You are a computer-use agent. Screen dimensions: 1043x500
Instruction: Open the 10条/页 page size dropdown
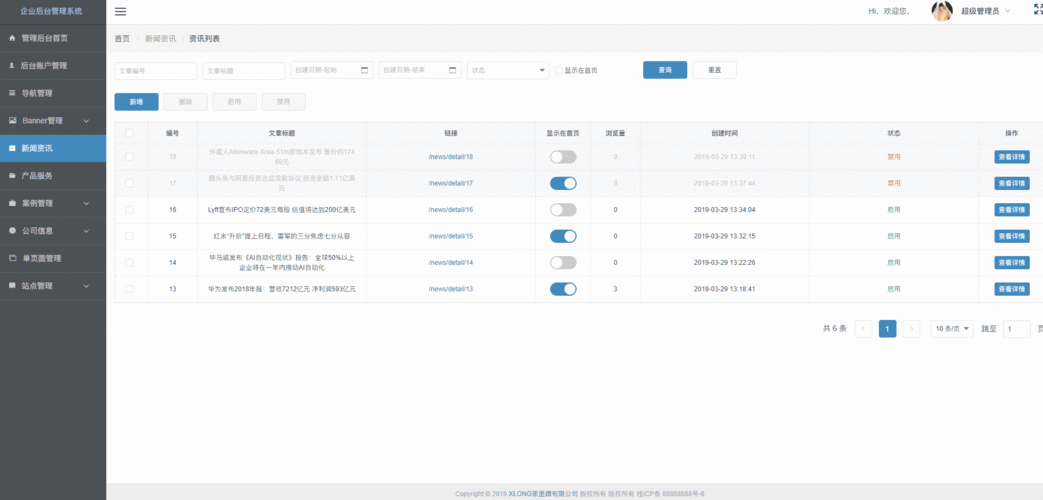[952, 328]
